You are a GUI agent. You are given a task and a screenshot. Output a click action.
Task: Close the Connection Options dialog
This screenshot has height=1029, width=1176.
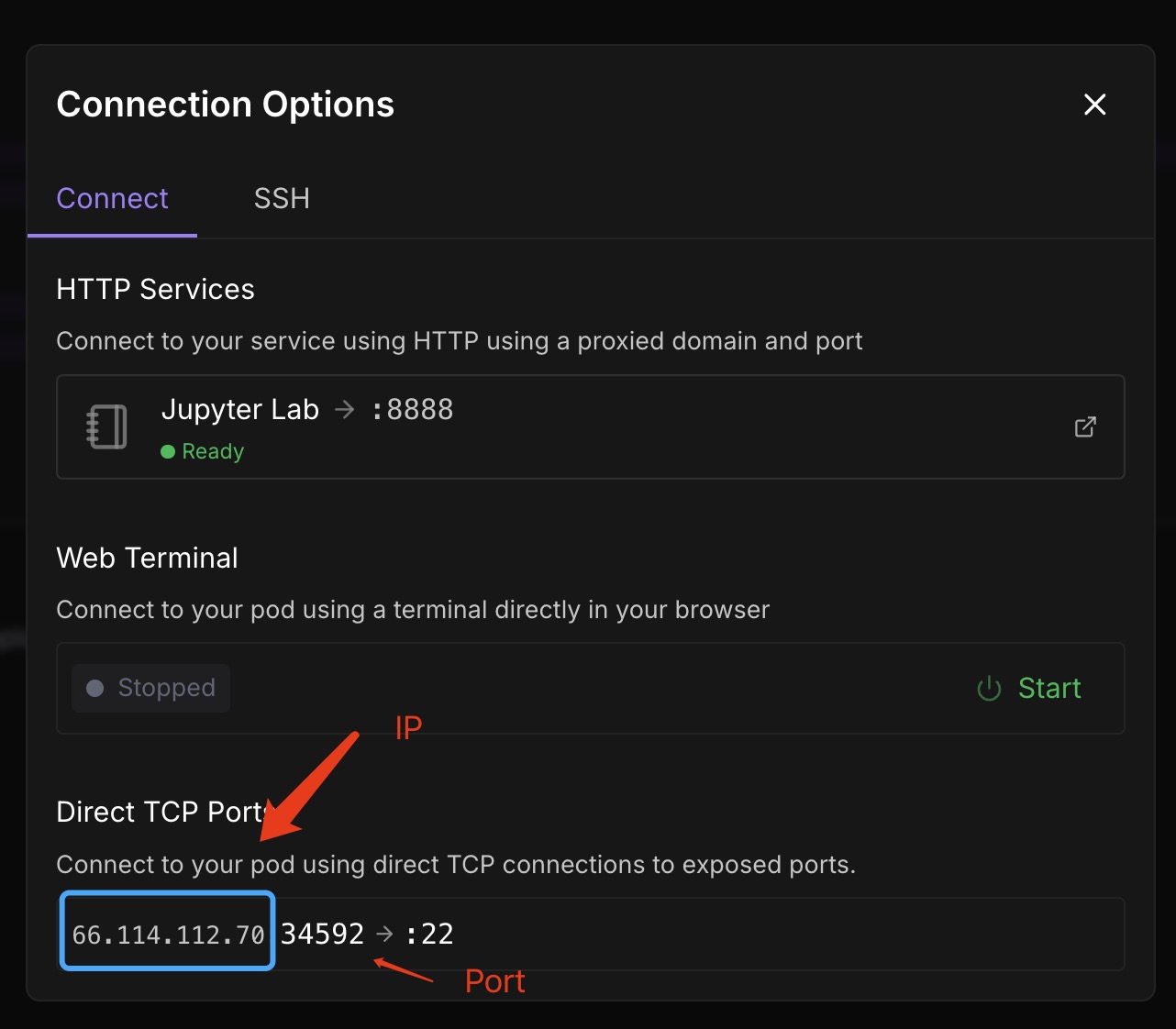pyautogui.click(x=1095, y=105)
